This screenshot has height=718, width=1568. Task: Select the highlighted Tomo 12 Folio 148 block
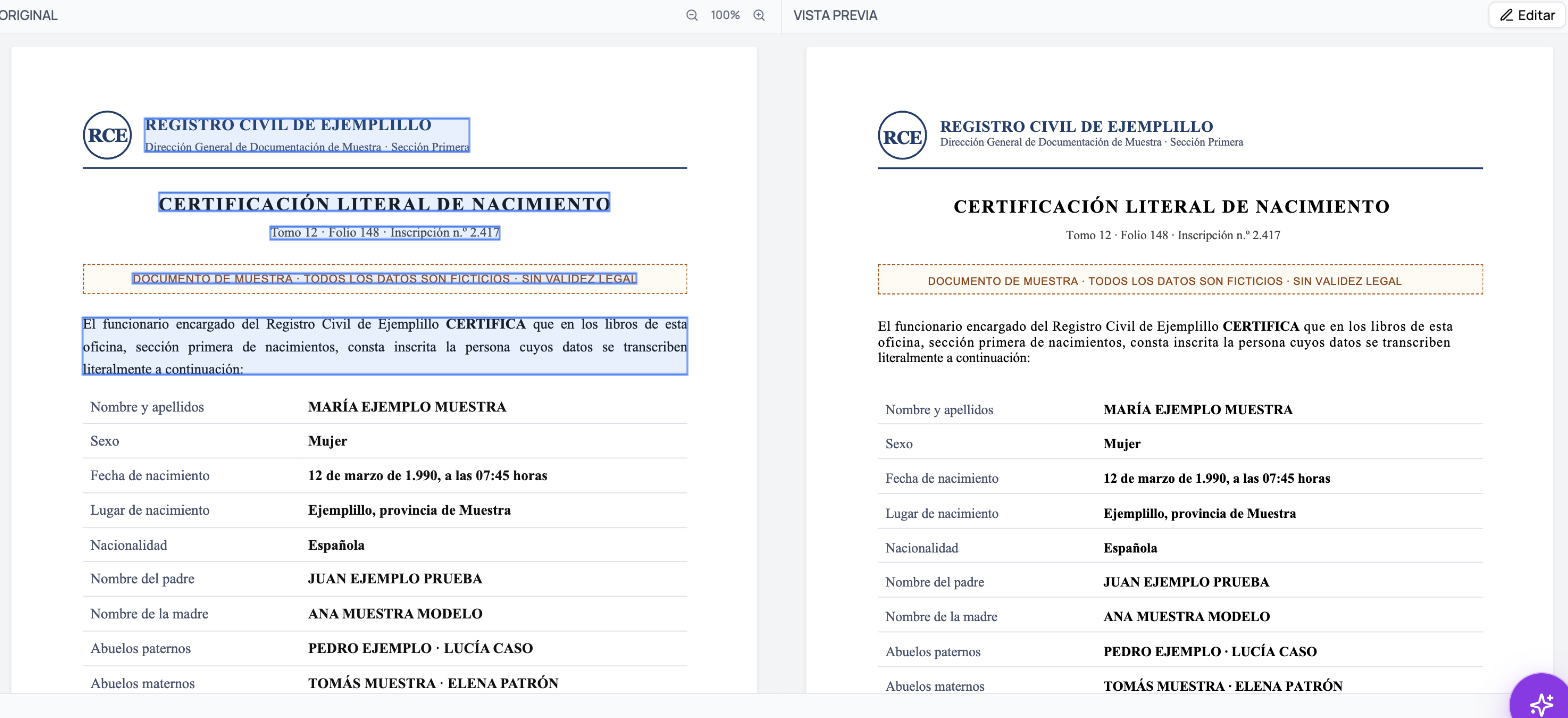[385, 233]
